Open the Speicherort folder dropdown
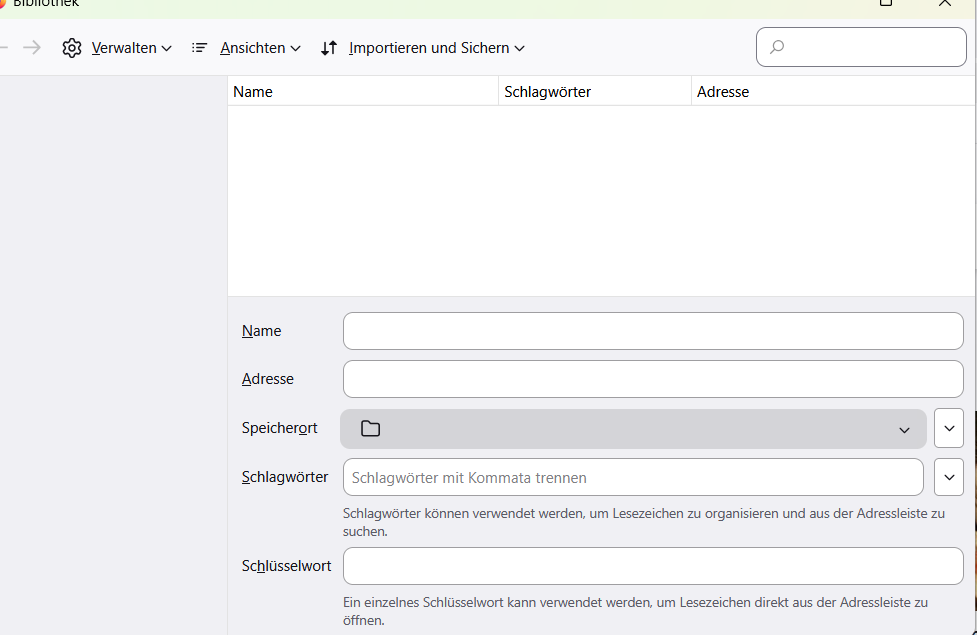The height and width of the screenshot is (635, 977). (632, 429)
